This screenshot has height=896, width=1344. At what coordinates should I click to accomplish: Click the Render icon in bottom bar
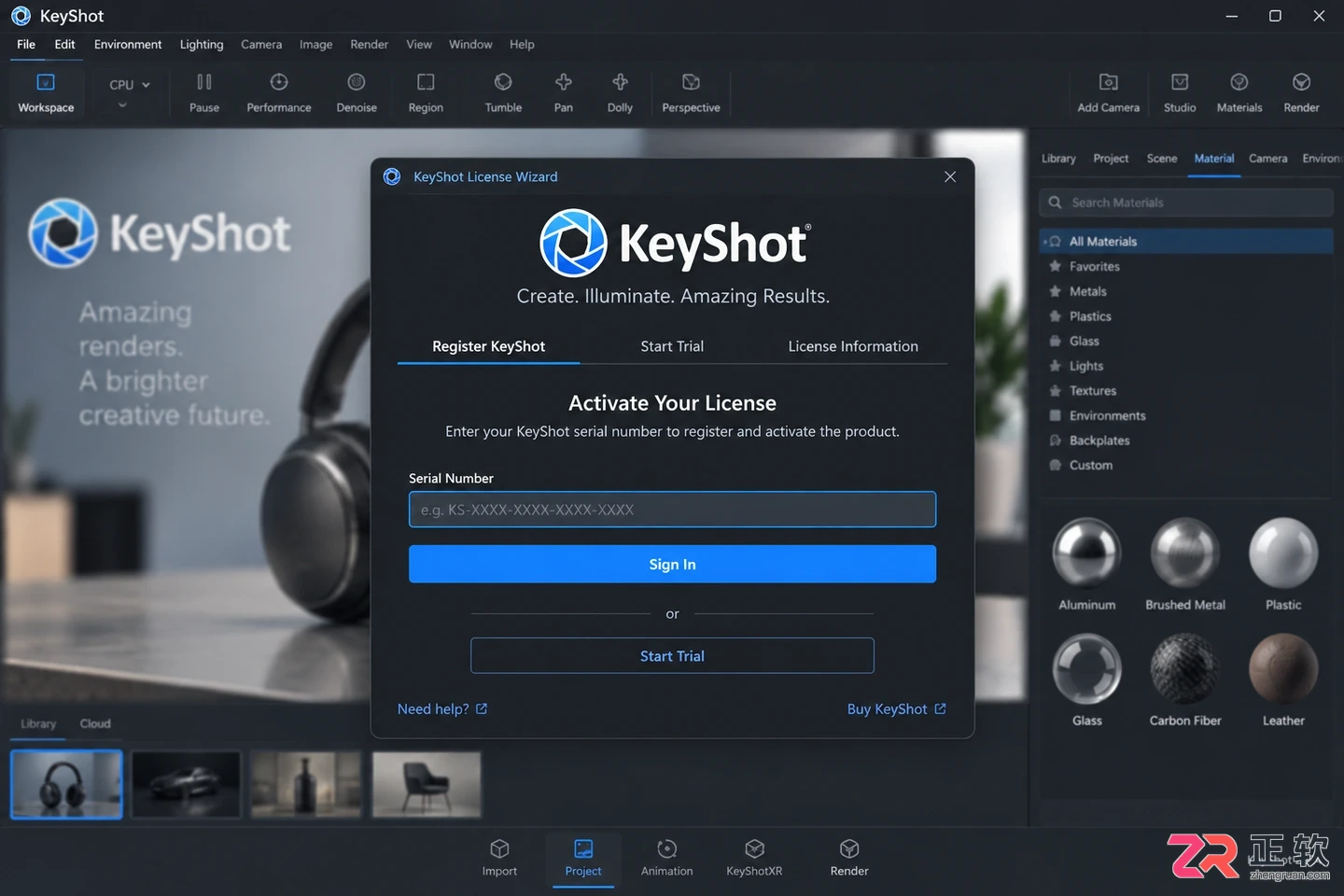[x=849, y=848]
